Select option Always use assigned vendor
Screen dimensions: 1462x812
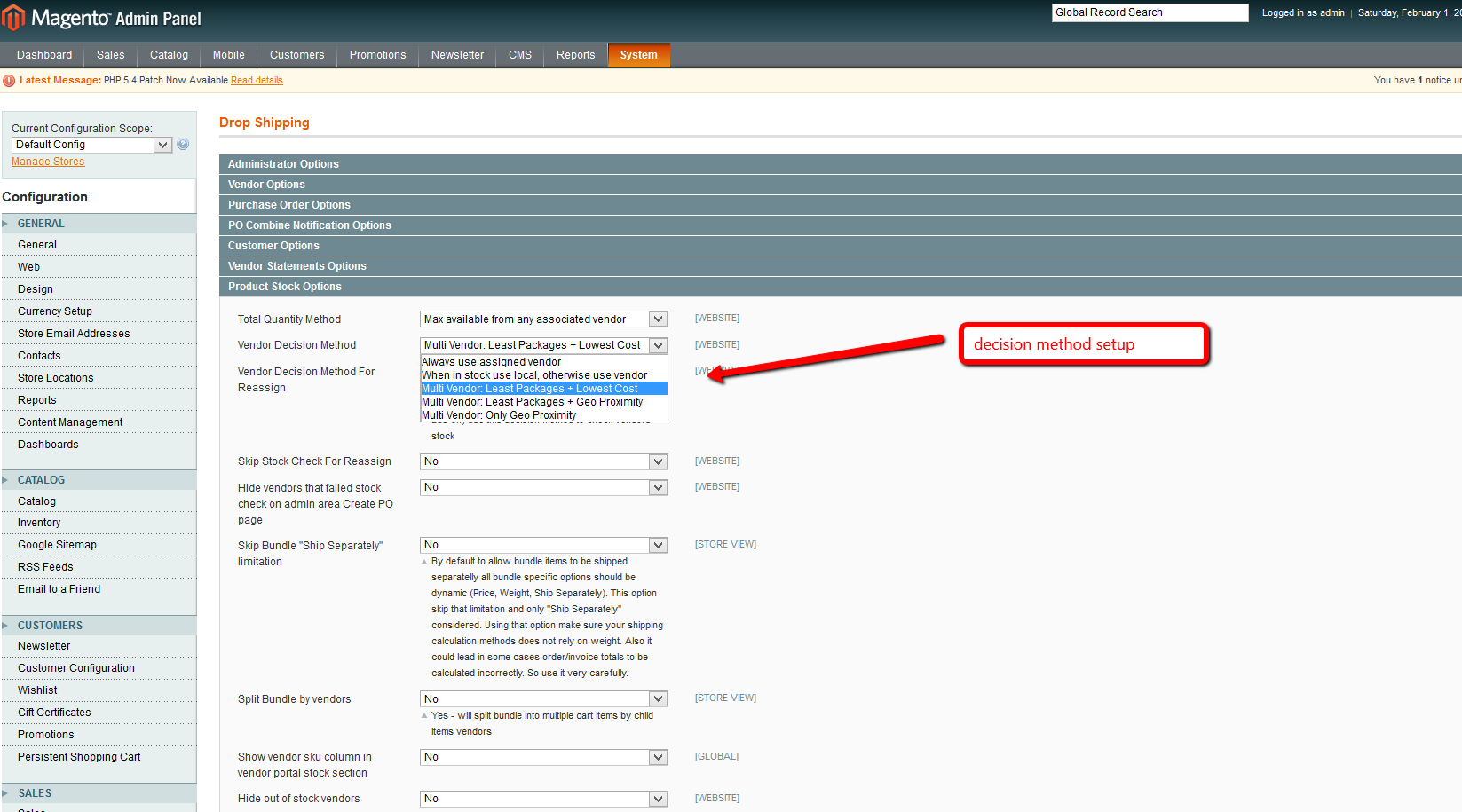(543, 362)
